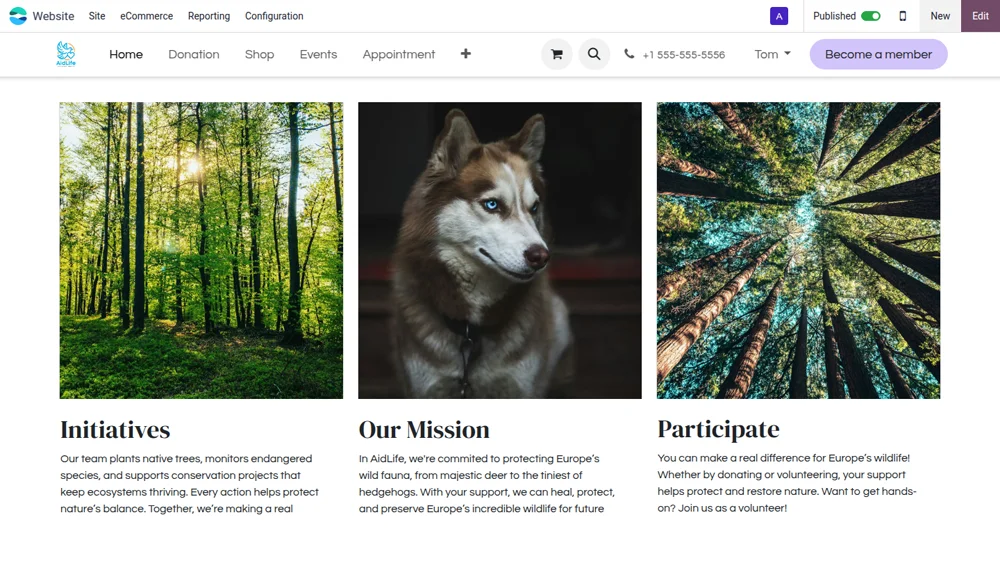The width and height of the screenshot is (1000, 563).
Task: Go to the Donation page link
Action: click(x=193, y=54)
